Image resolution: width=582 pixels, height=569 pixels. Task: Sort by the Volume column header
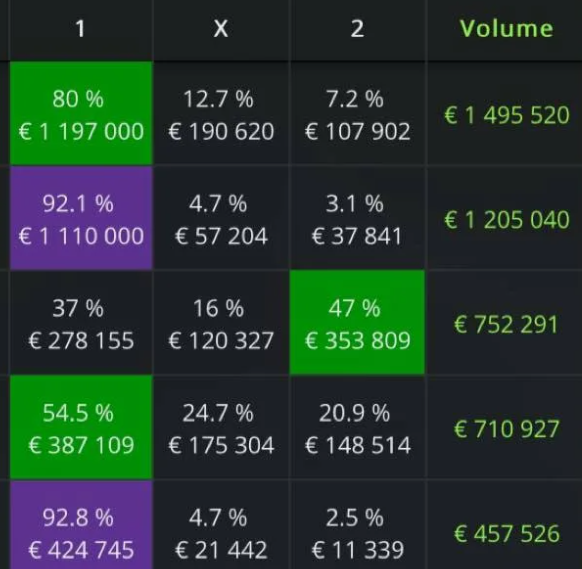(506, 28)
